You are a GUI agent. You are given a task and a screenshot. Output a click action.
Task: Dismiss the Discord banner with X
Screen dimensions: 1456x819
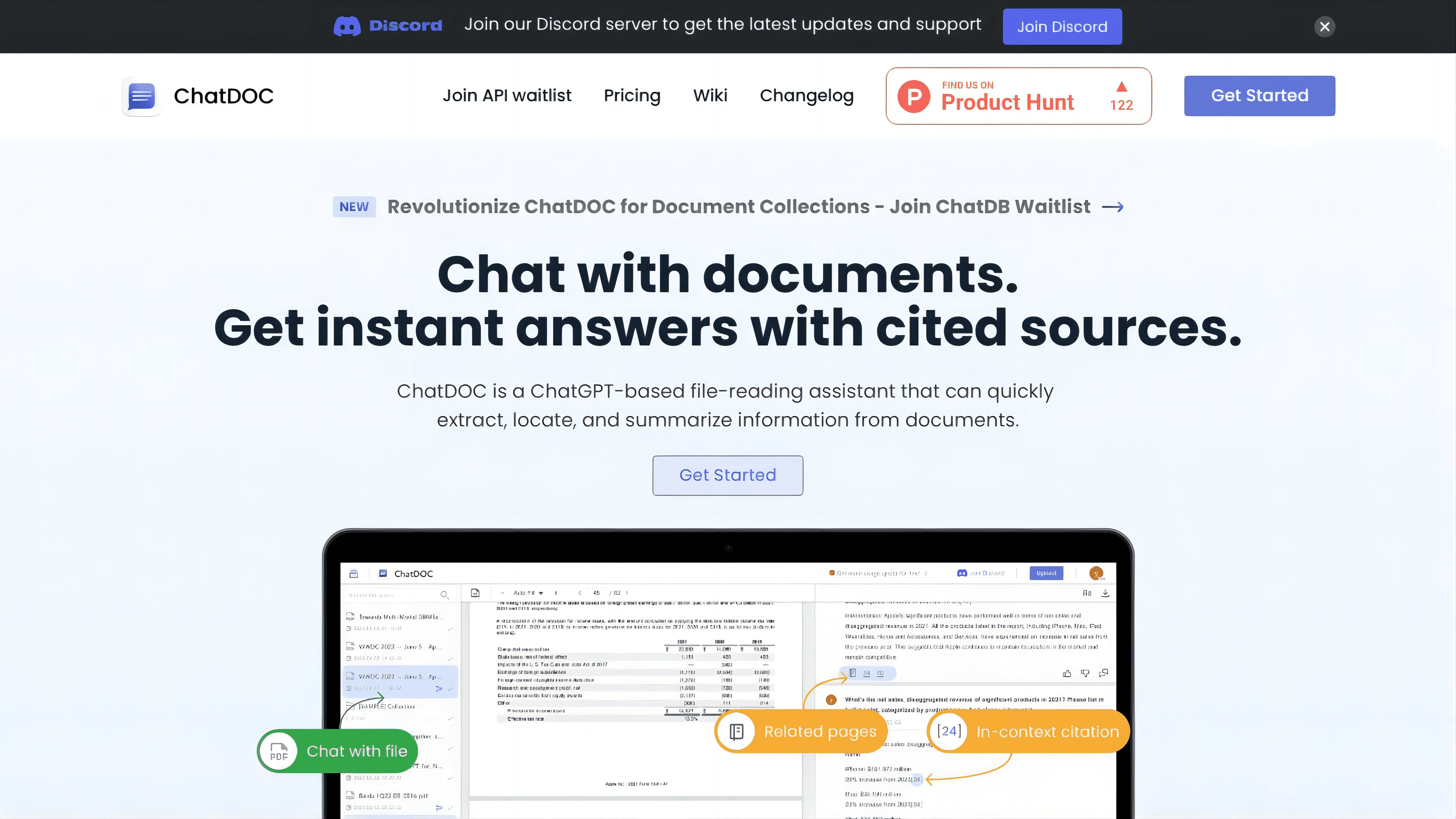coord(1324,27)
